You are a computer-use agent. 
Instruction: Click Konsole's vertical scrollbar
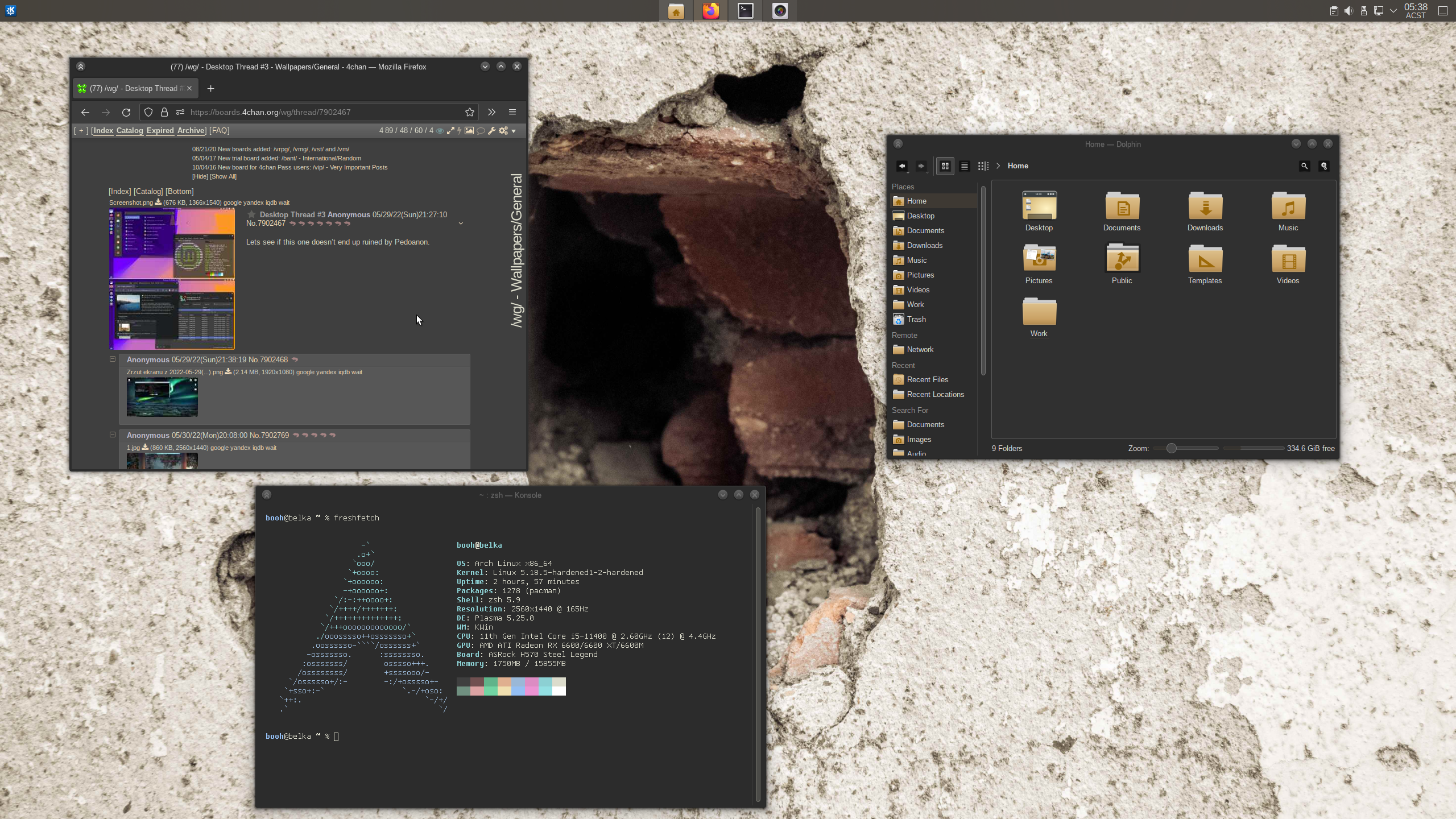pyautogui.click(x=758, y=654)
